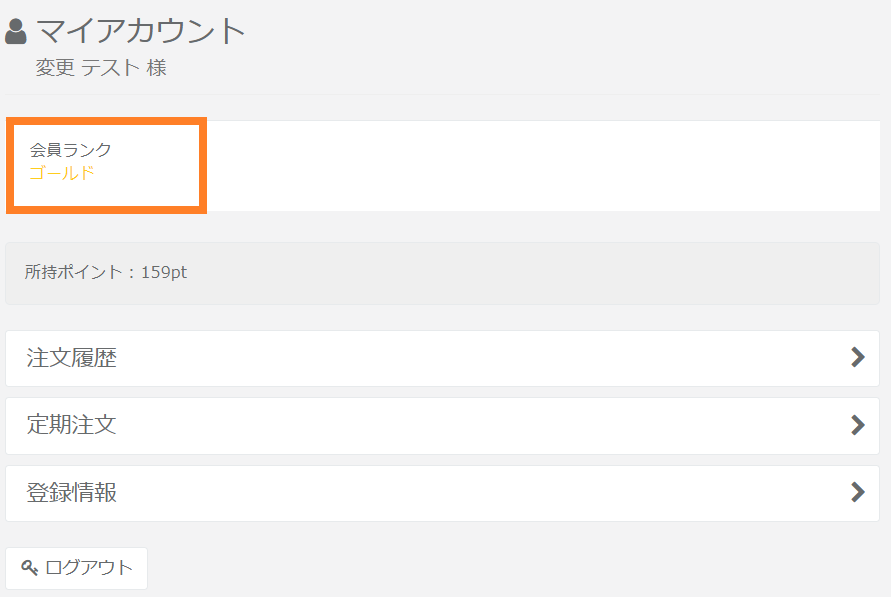Go to the 登録情報 registration info label

tap(72, 492)
